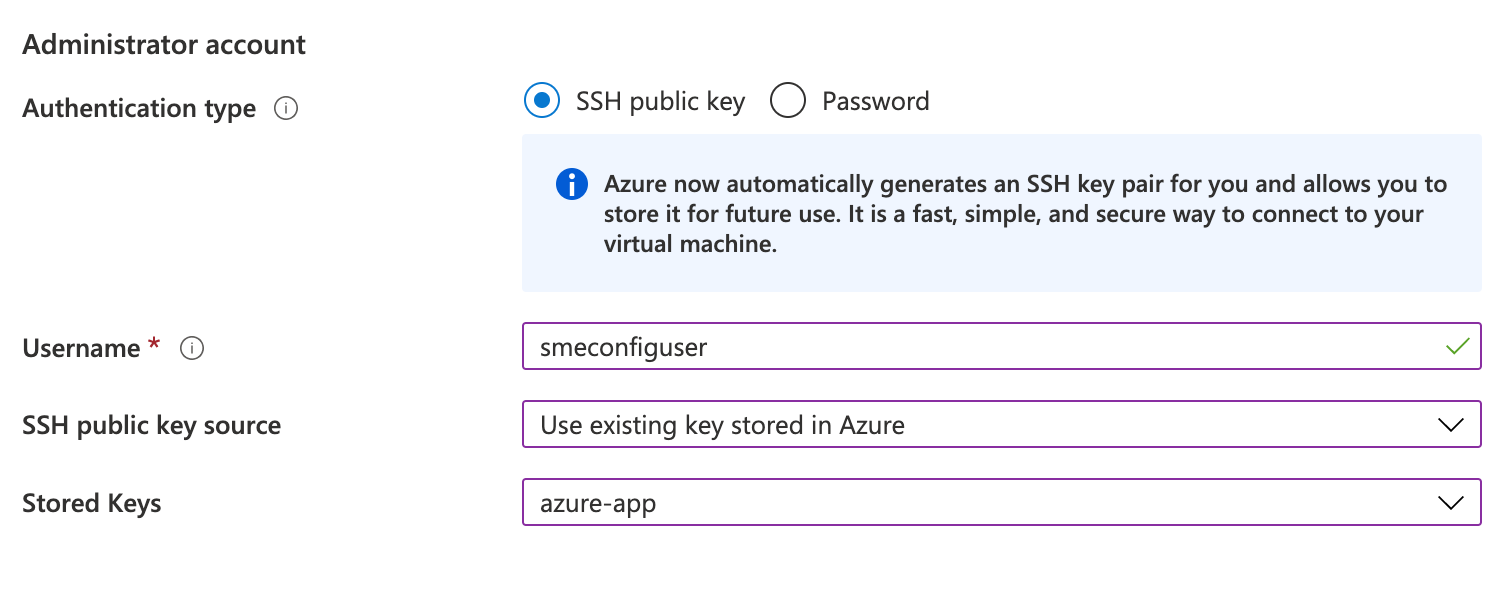Click chevron arrow on SSH public key source
Image resolution: width=1500 pixels, height=590 pixels.
[1450, 425]
